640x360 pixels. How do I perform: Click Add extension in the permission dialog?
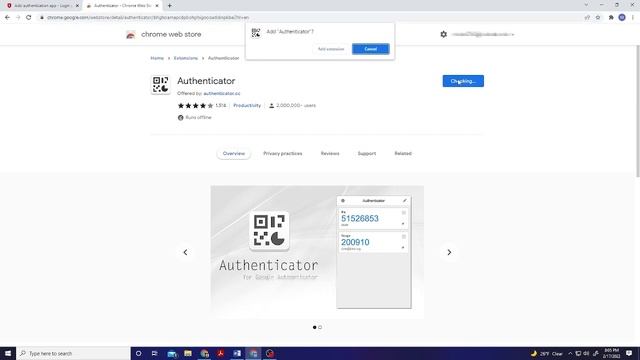coord(331,49)
